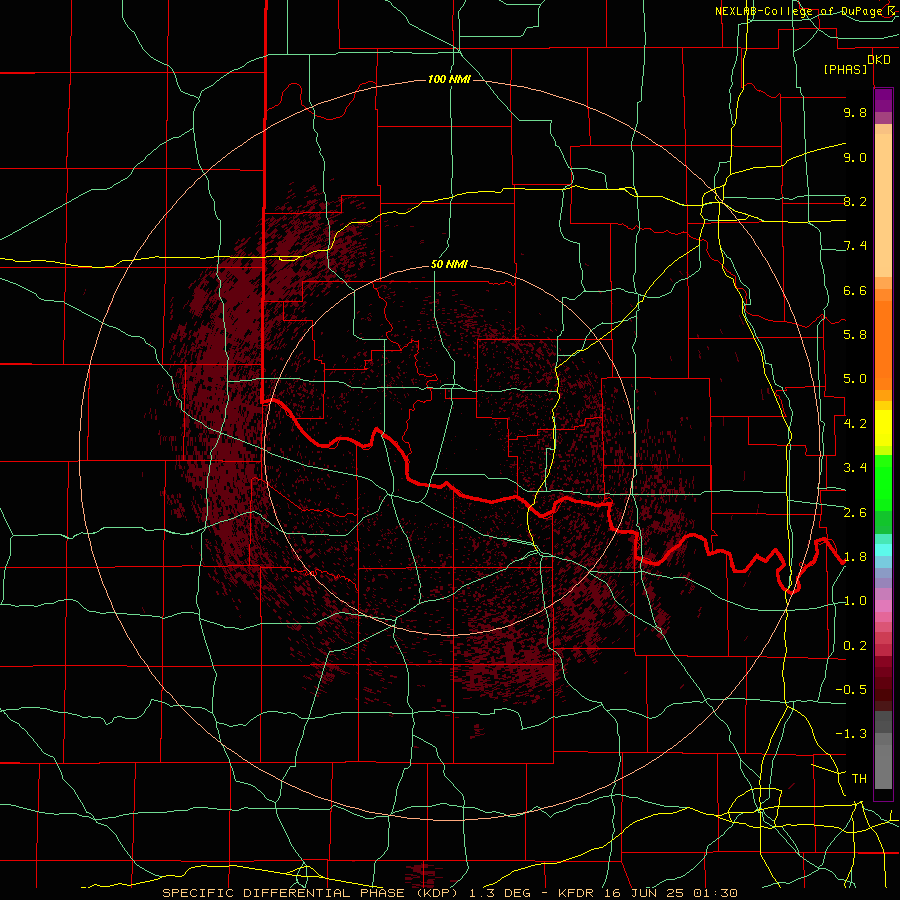This screenshot has height=900, width=900.
Task: Click the "-1.3" value on the color scale
Action: [851, 734]
